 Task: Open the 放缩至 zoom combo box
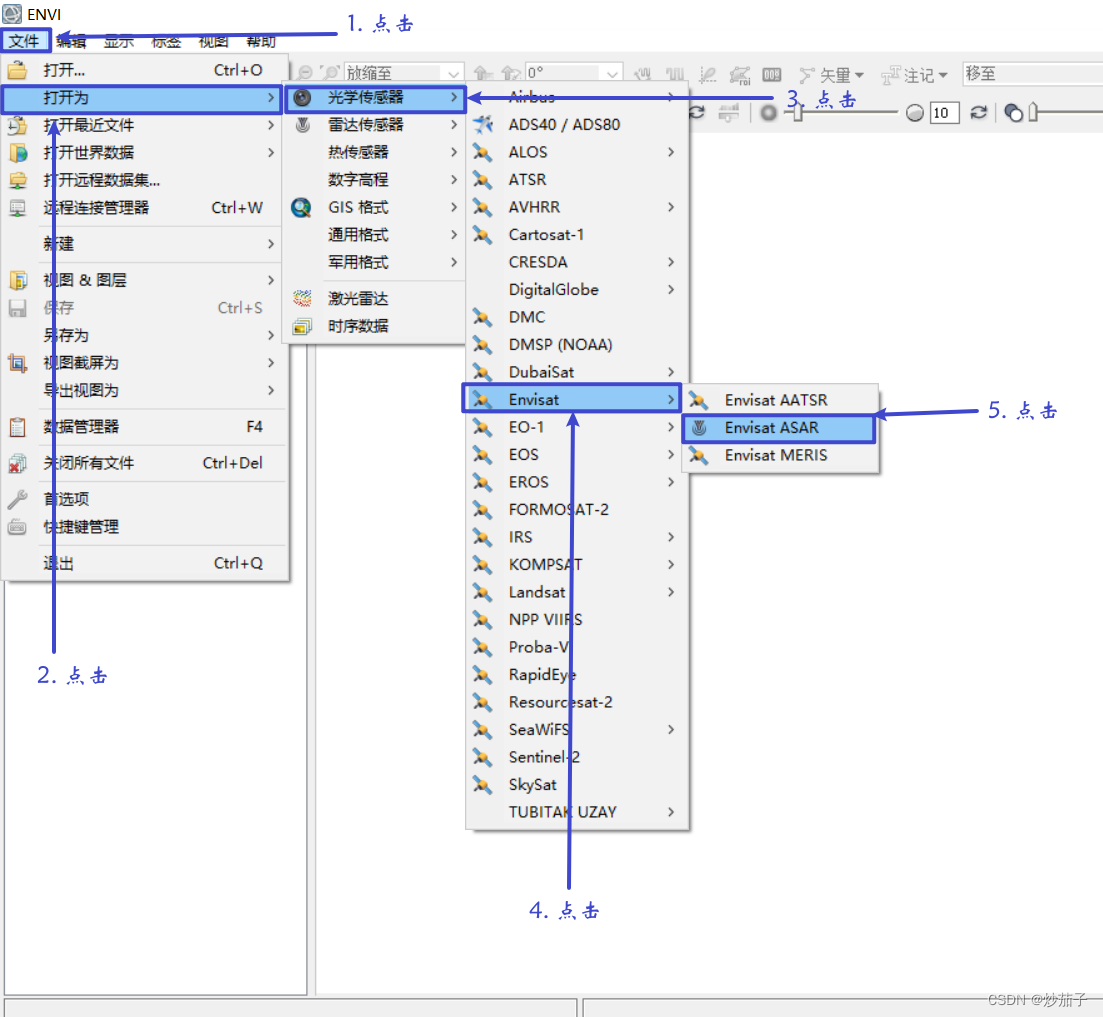point(454,73)
